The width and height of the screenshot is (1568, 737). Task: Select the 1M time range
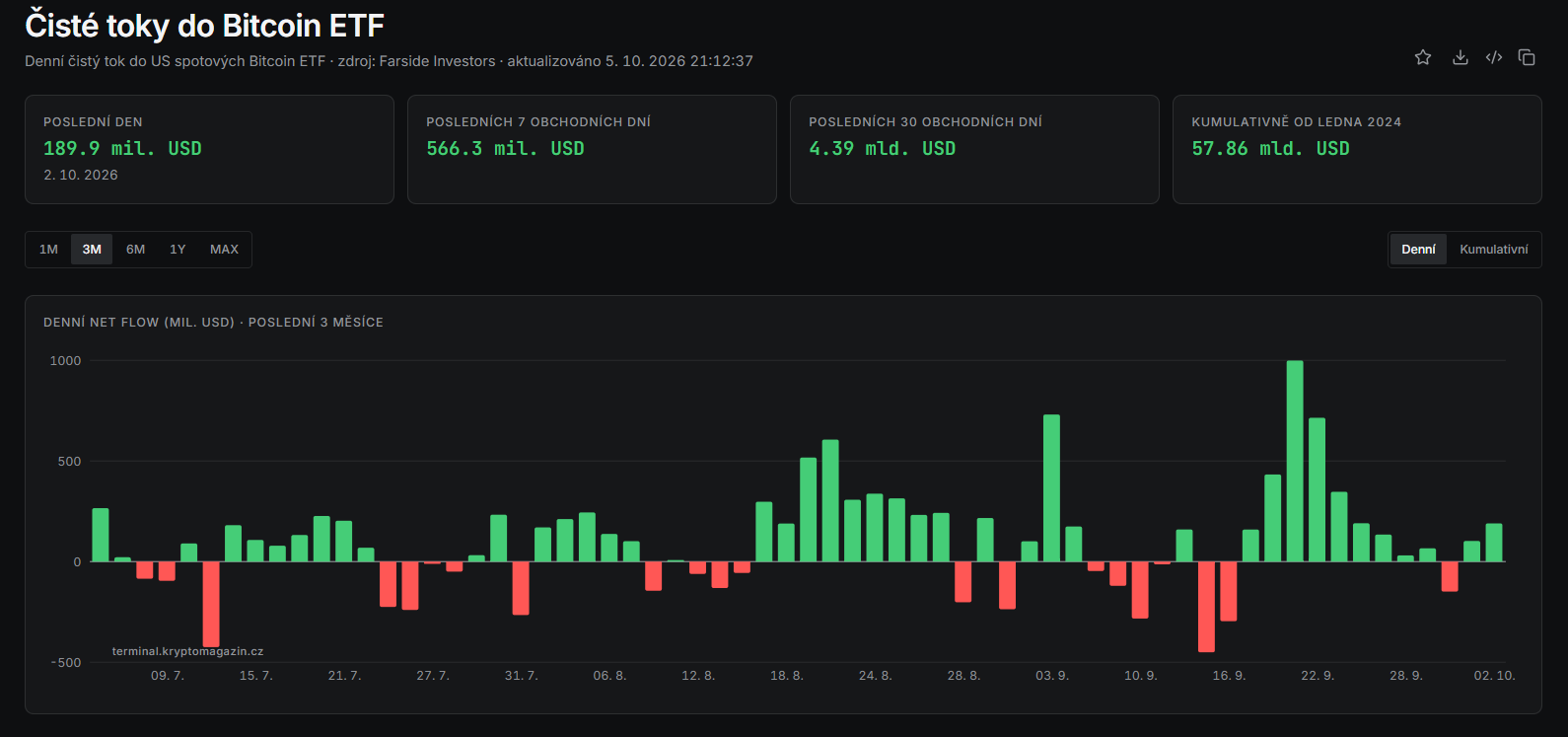coord(48,250)
